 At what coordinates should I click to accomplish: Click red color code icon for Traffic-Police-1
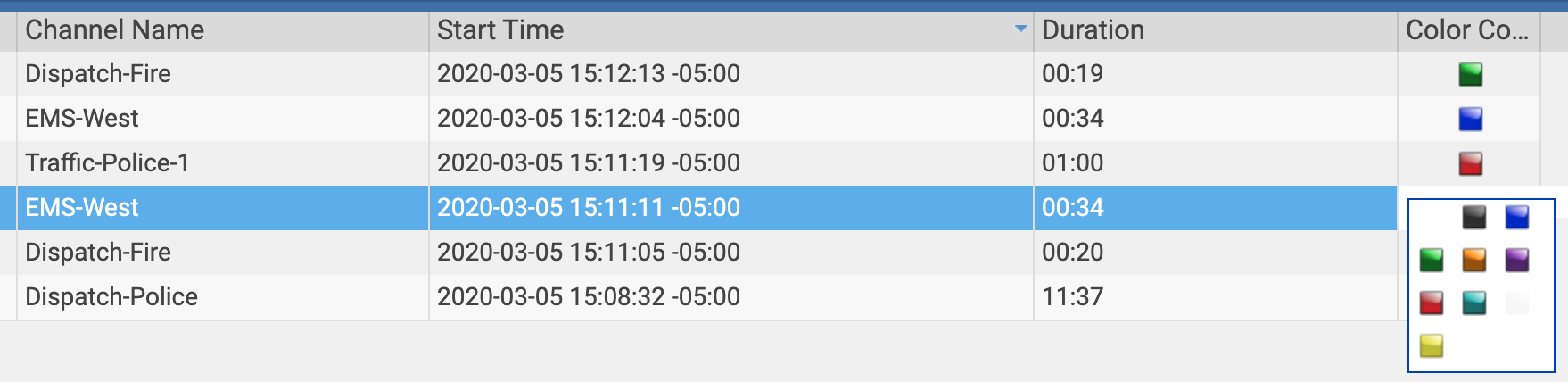pyautogui.click(x=1471, y=163)
